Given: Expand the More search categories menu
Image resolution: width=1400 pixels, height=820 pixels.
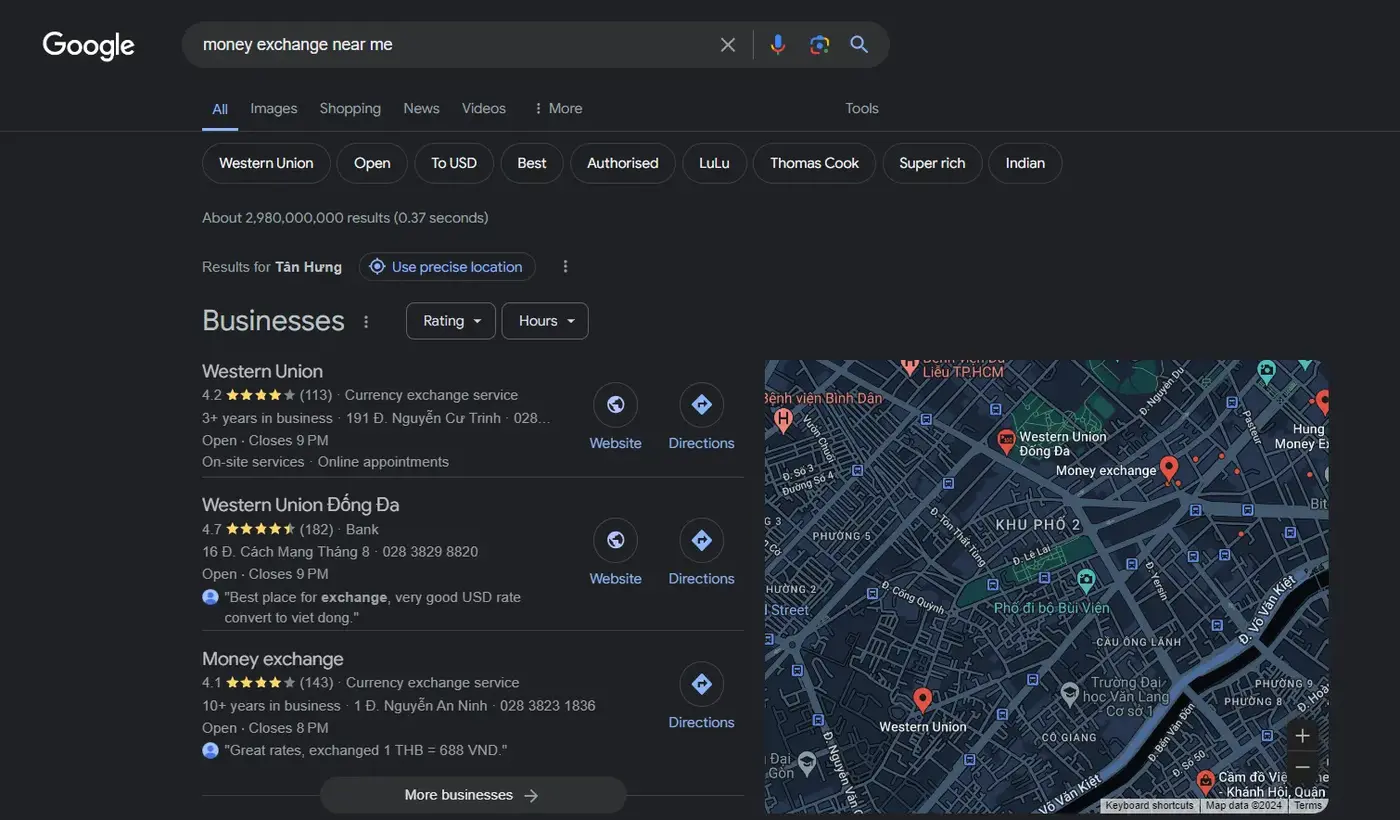Looking at the screenshot, I should (558, 109).
